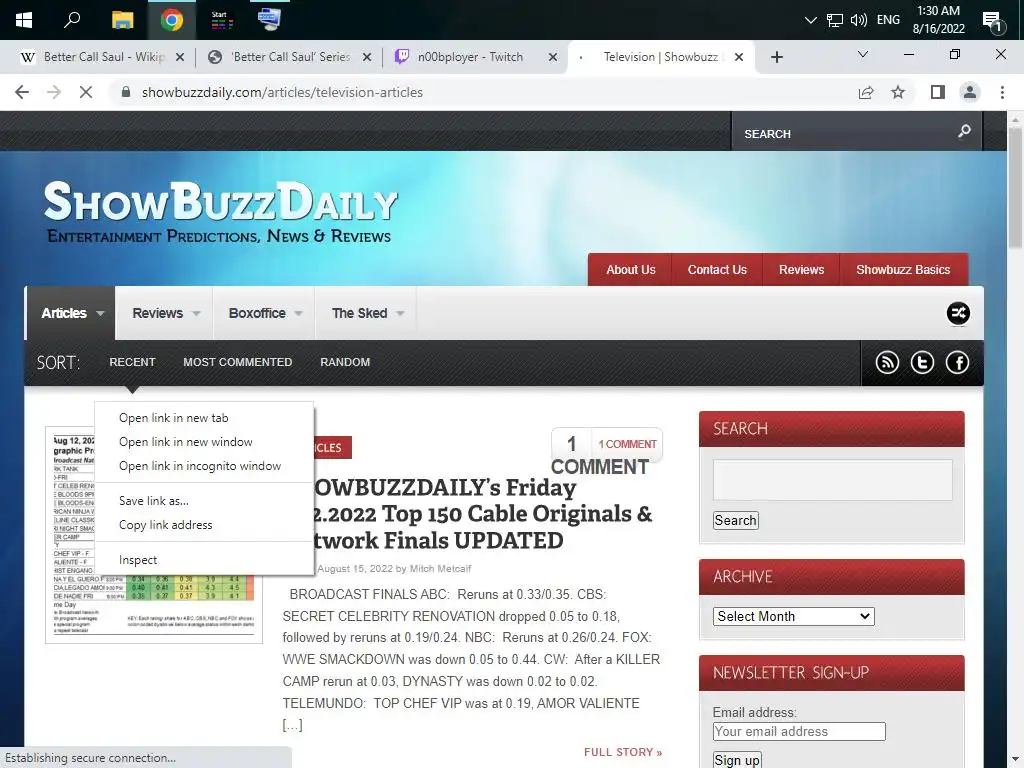
Task: Click the newsletter Sign up button
Action: point(737,760)
